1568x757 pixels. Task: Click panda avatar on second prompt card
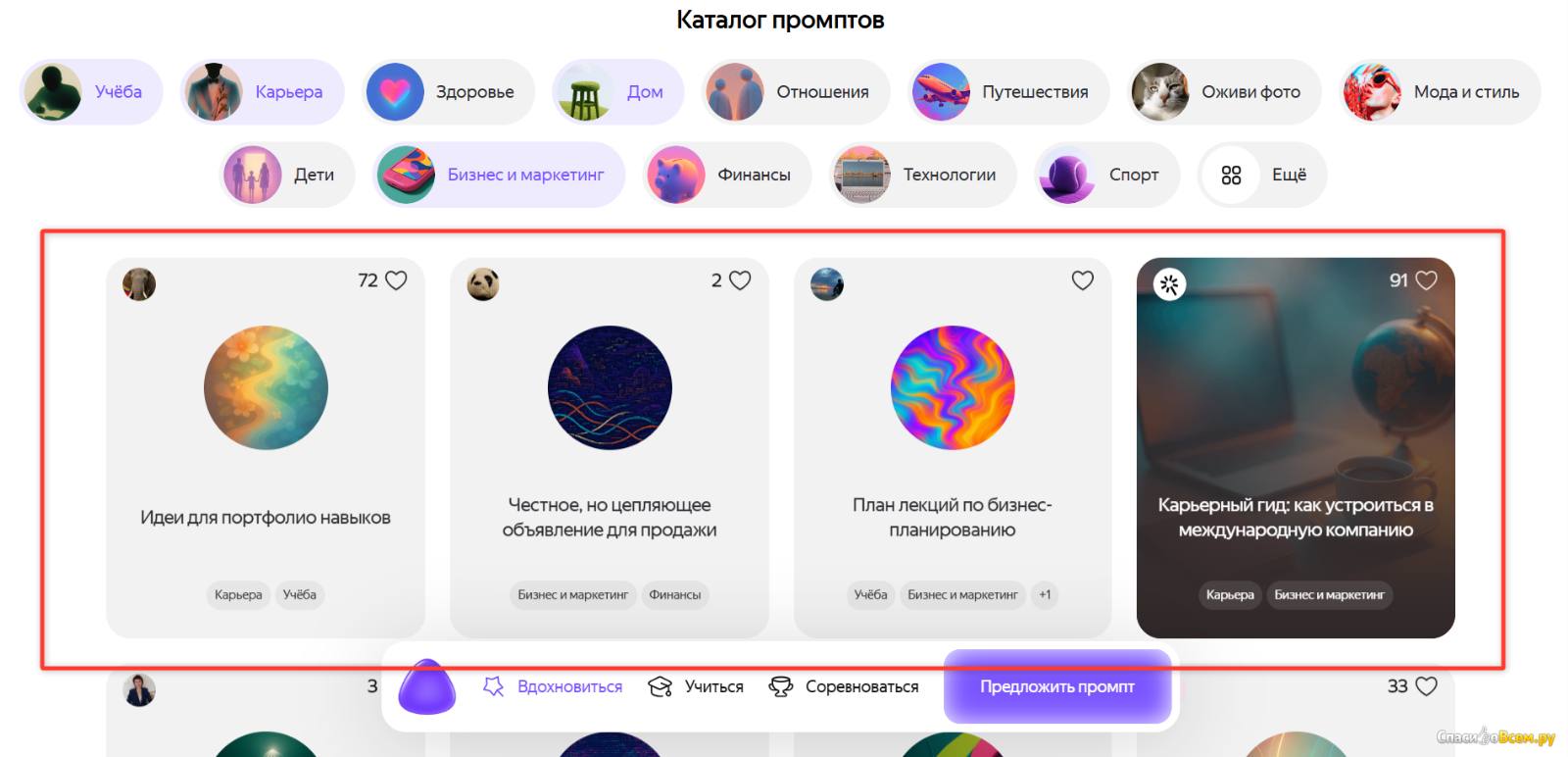click(482, 284)
